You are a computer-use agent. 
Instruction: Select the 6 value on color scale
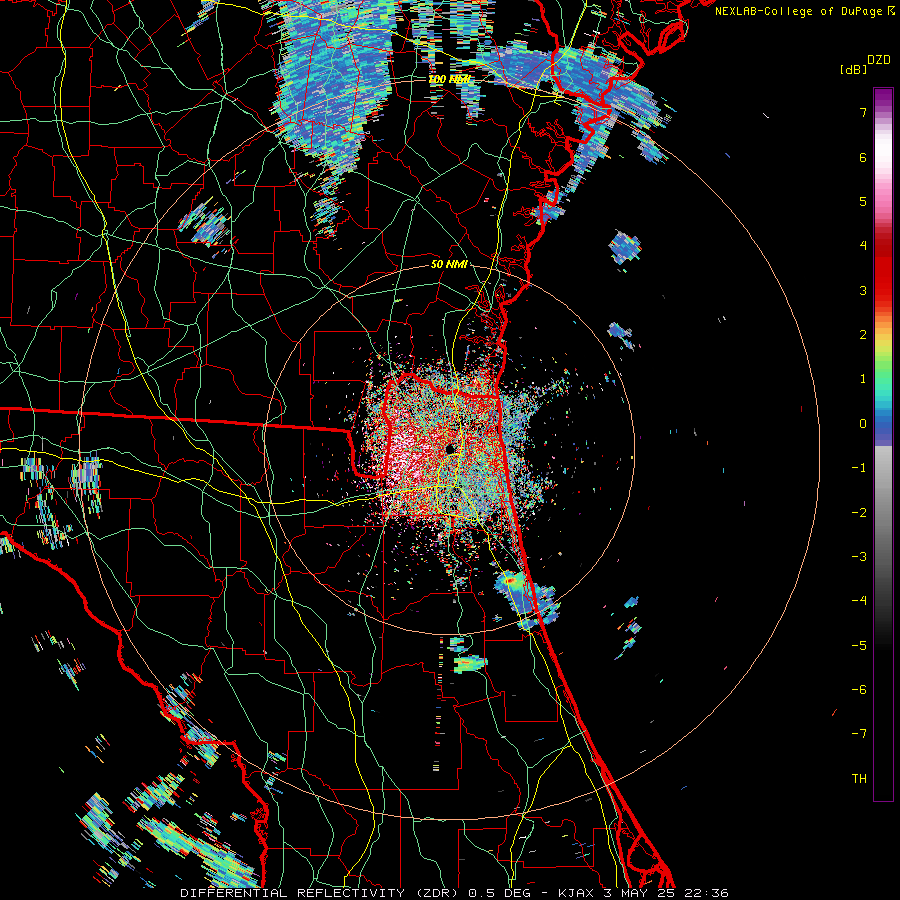pyautogui.click(x=863, y=157)
